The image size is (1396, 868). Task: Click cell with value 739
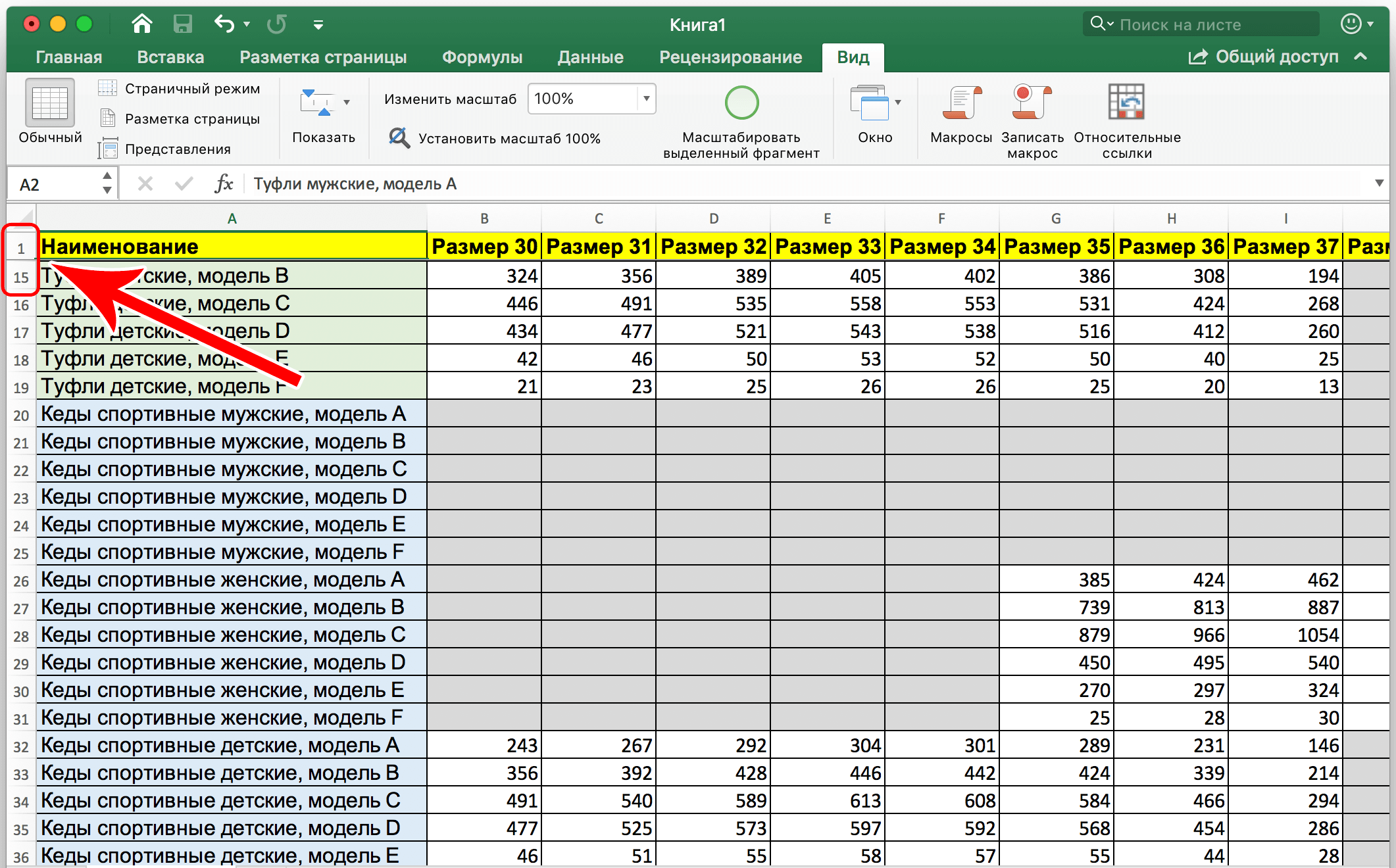click(1057, 608)
